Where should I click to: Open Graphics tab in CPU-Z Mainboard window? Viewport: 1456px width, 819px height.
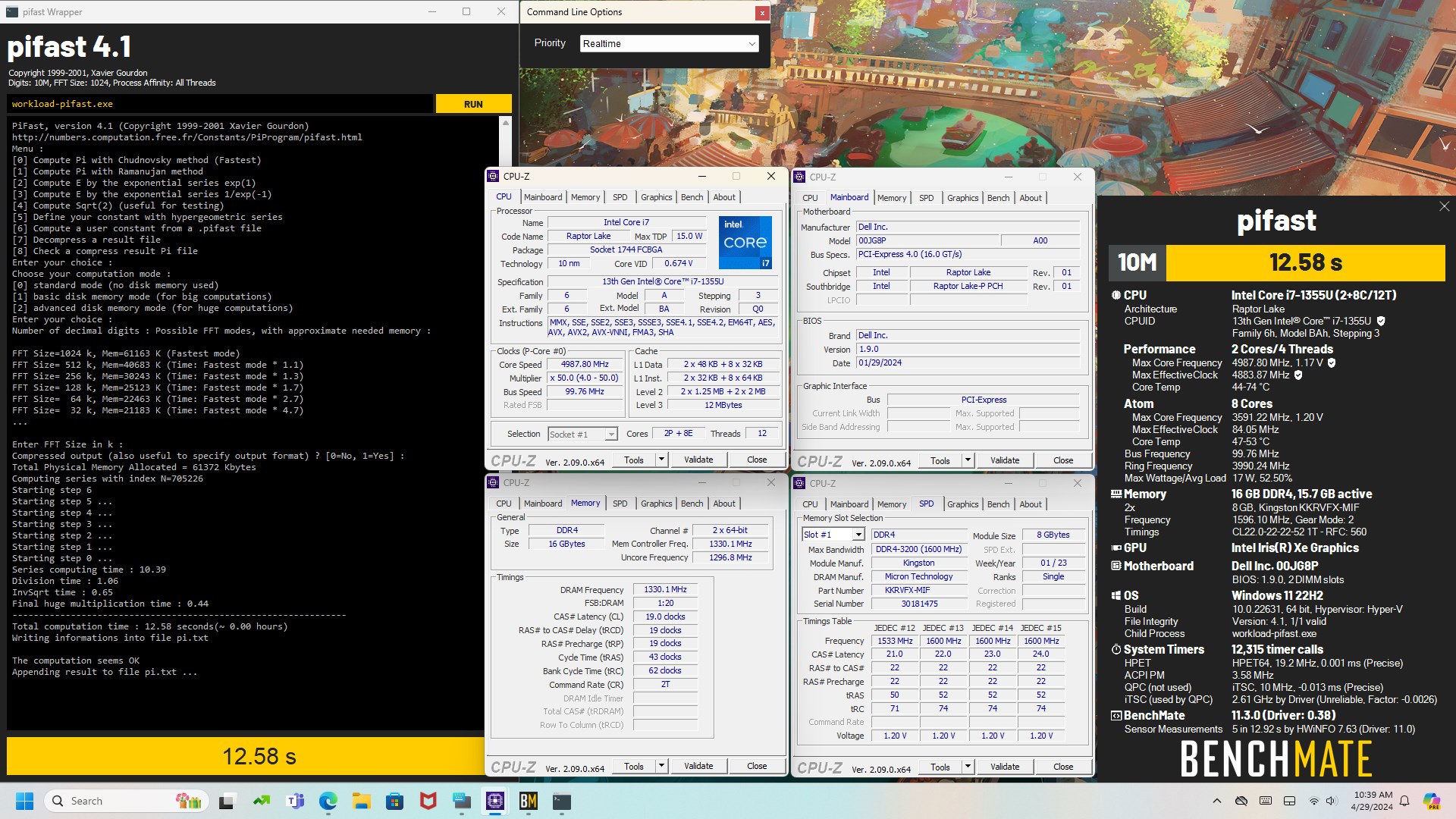(x=962, y=198)
